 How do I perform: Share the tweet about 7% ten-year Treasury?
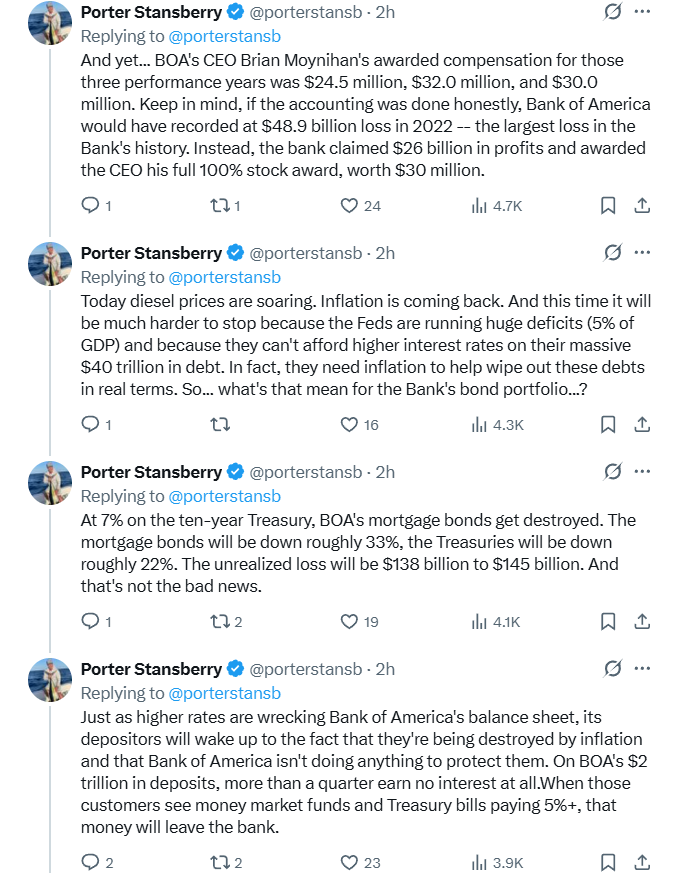point(642,621)
